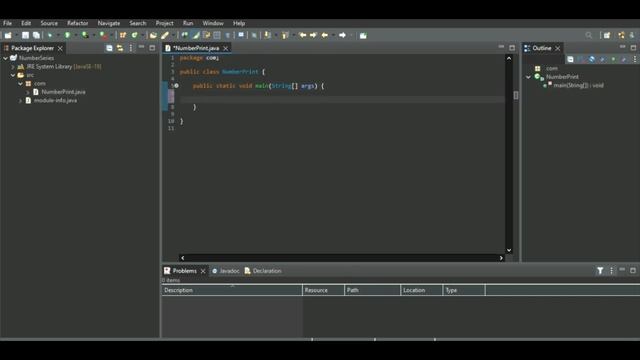640x360 pixels.
Task: Expand the module-info.java node
Action: click(20, 100)
